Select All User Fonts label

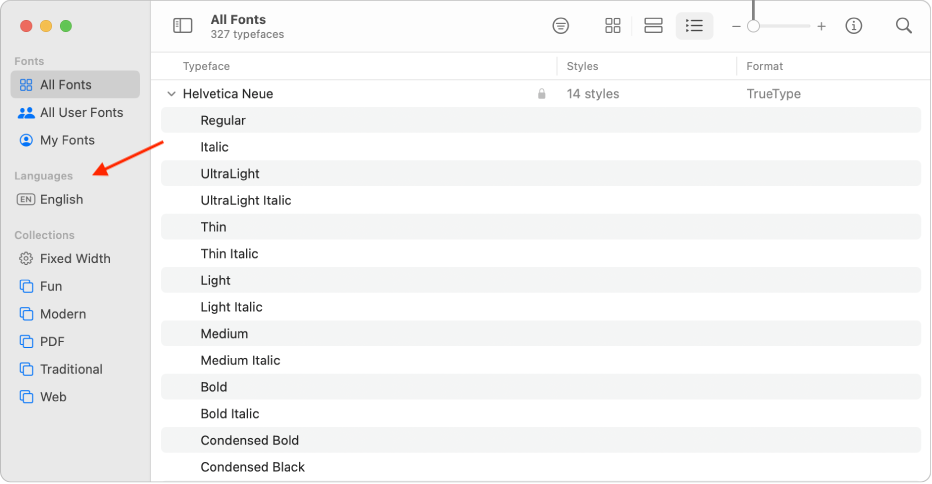pos(81,112)
